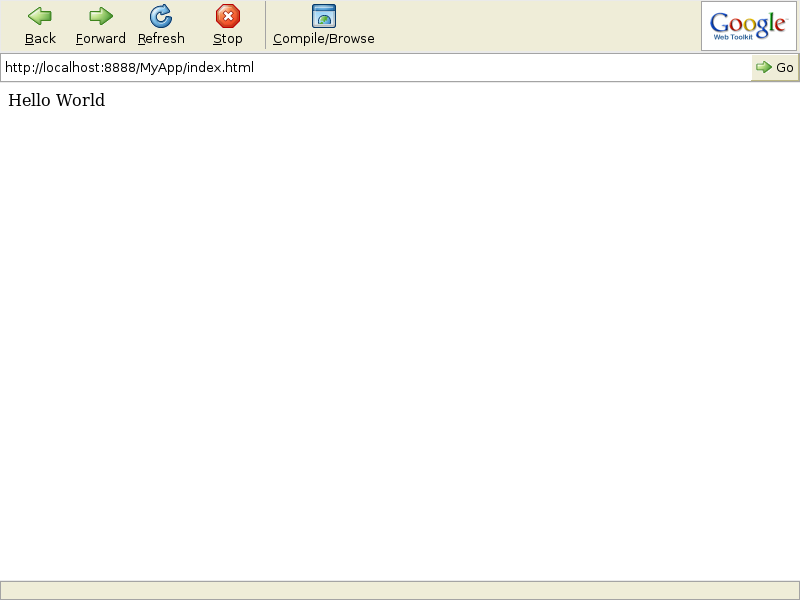Select the Forward text label

tap(101, 39)
